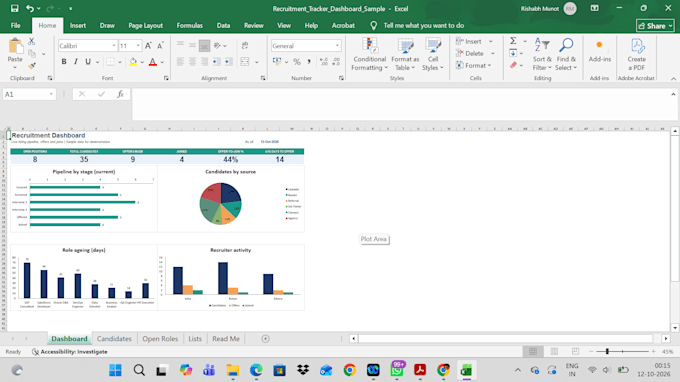Apply Comma Style format
Image resolution: width=680 pixels, height=382 pixels.
point(309,62)
